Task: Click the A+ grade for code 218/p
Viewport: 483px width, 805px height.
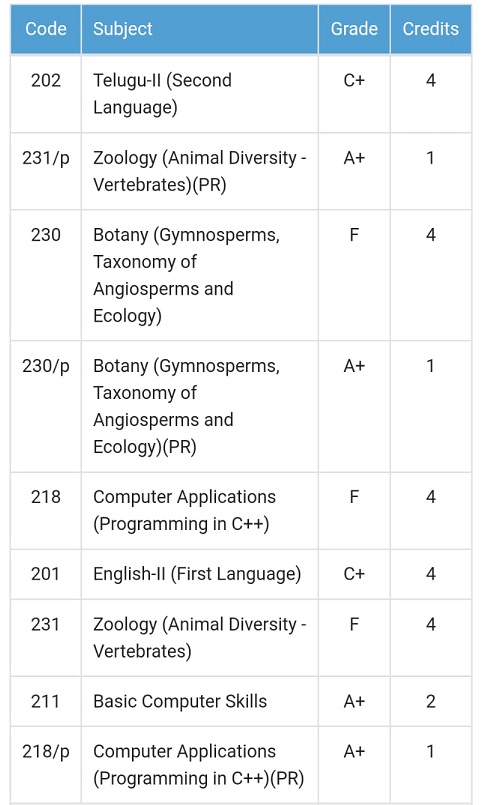Action: 354,752
